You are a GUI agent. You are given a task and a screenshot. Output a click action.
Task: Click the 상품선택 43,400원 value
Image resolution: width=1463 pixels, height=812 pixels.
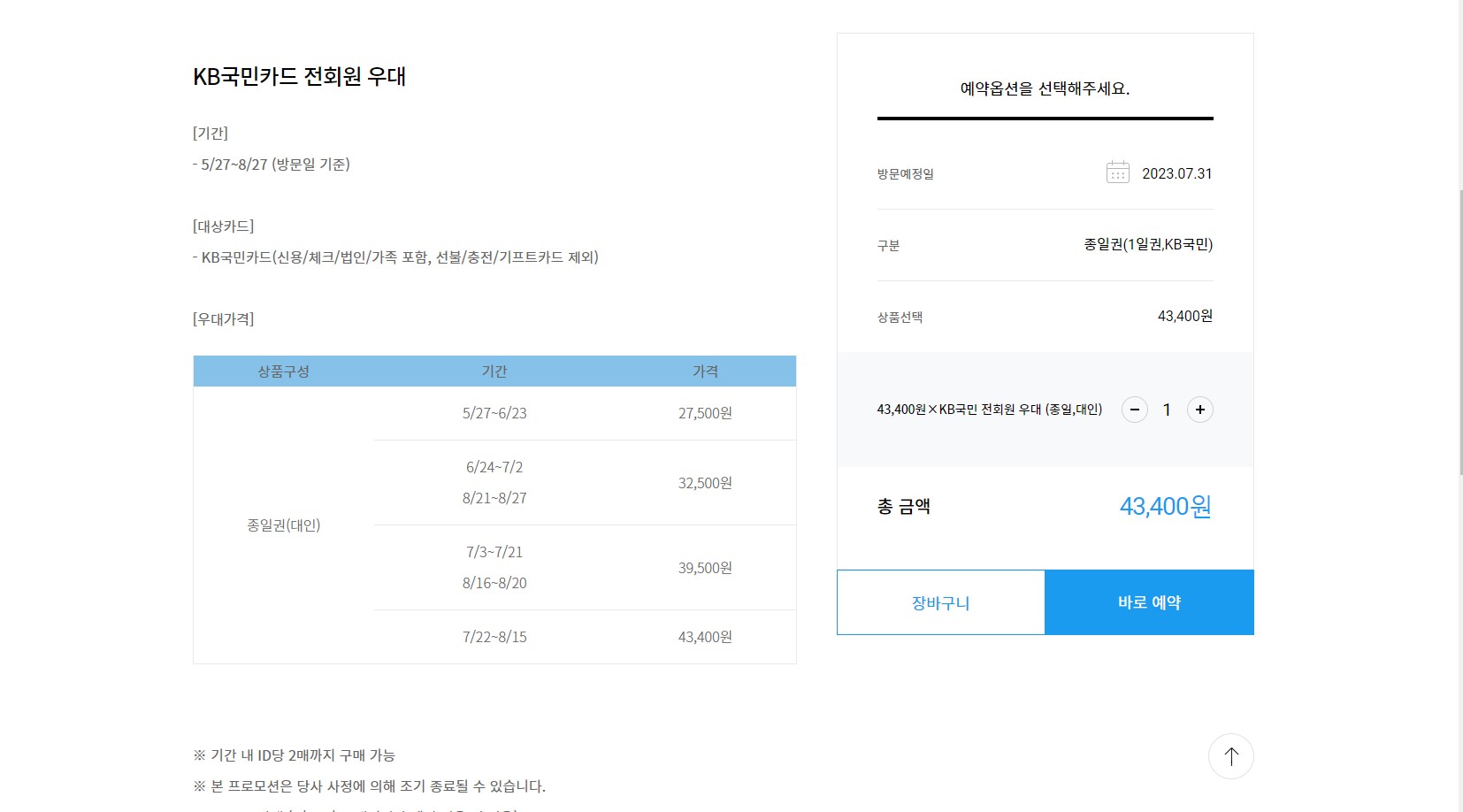(1185, 316)
